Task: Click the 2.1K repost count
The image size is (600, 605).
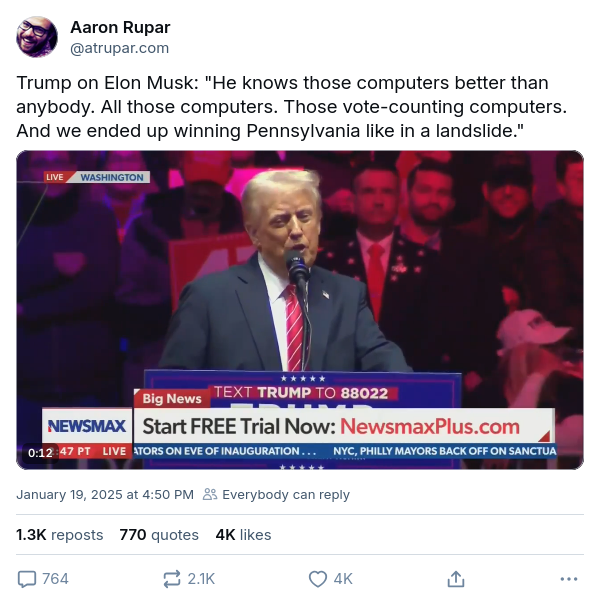Action: (x=201, y=579)
